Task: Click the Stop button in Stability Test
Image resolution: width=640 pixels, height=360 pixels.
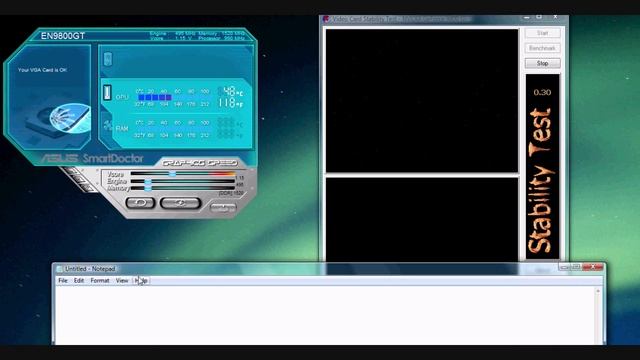Action: pos(542,63)
